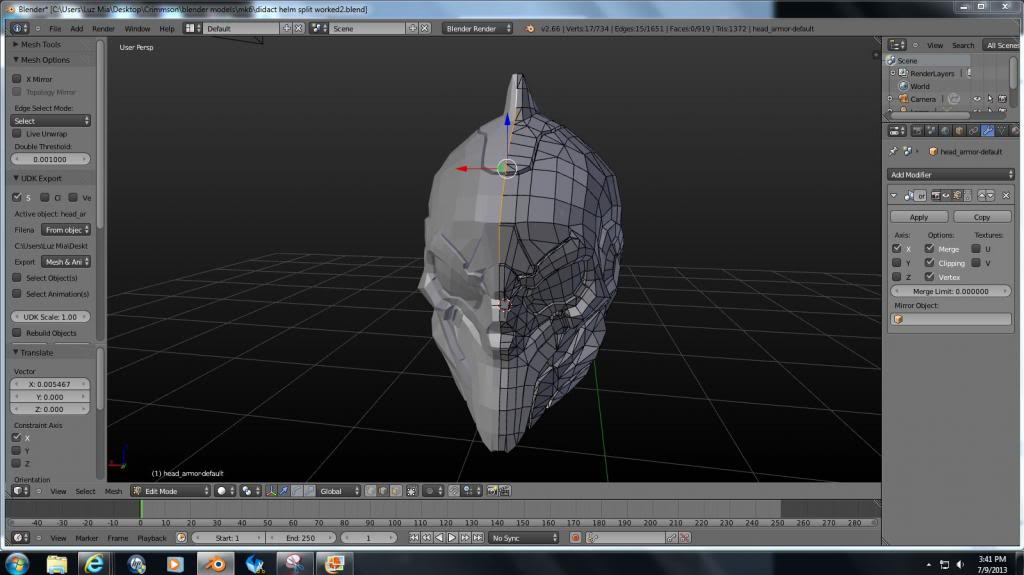This screenshot has width=1024, height=575.
Task: Open the Modifiers wrench tab
Action: coord(988,130)
